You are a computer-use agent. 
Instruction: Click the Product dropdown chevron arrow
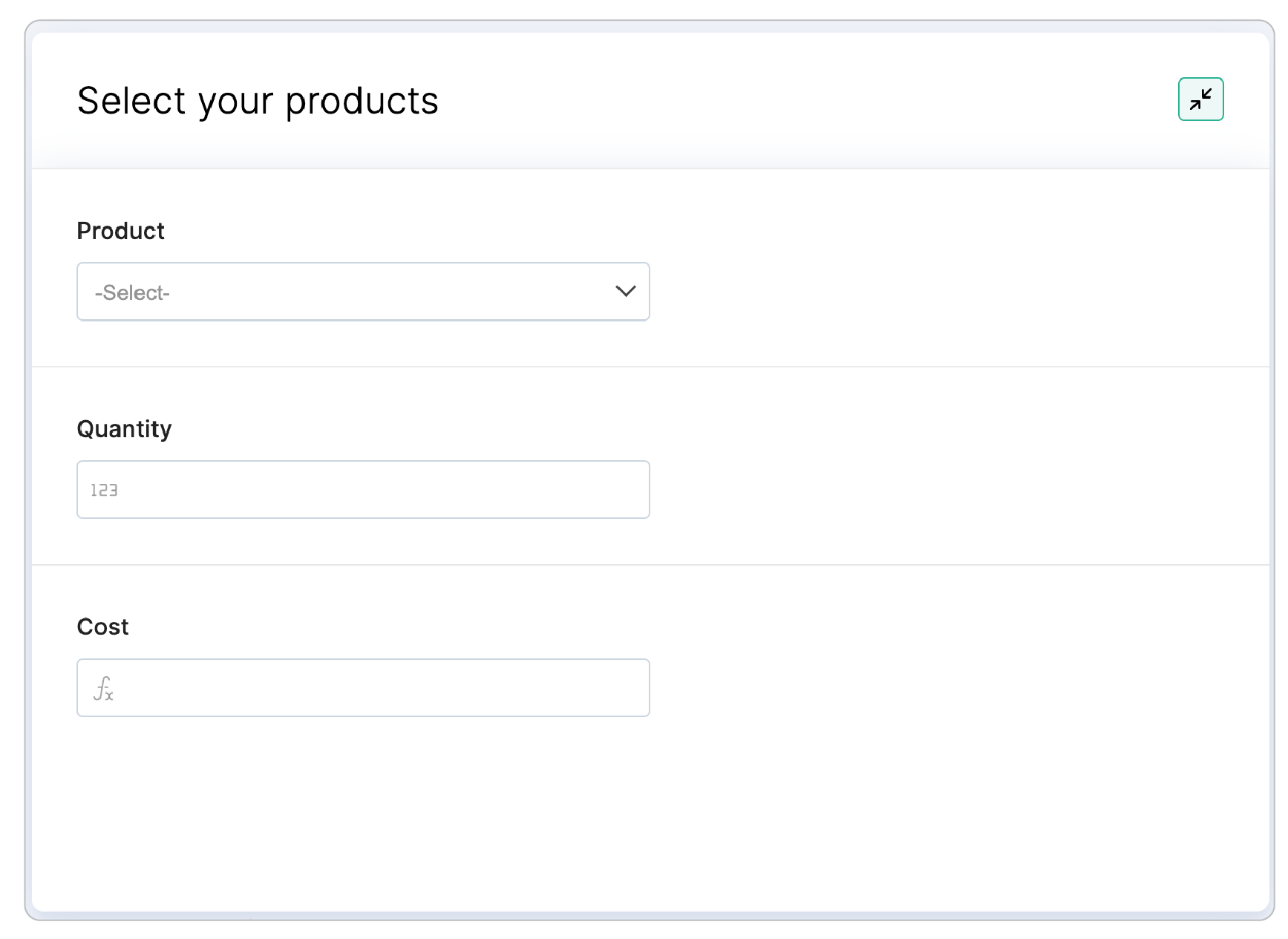click(x=625, y=292)
